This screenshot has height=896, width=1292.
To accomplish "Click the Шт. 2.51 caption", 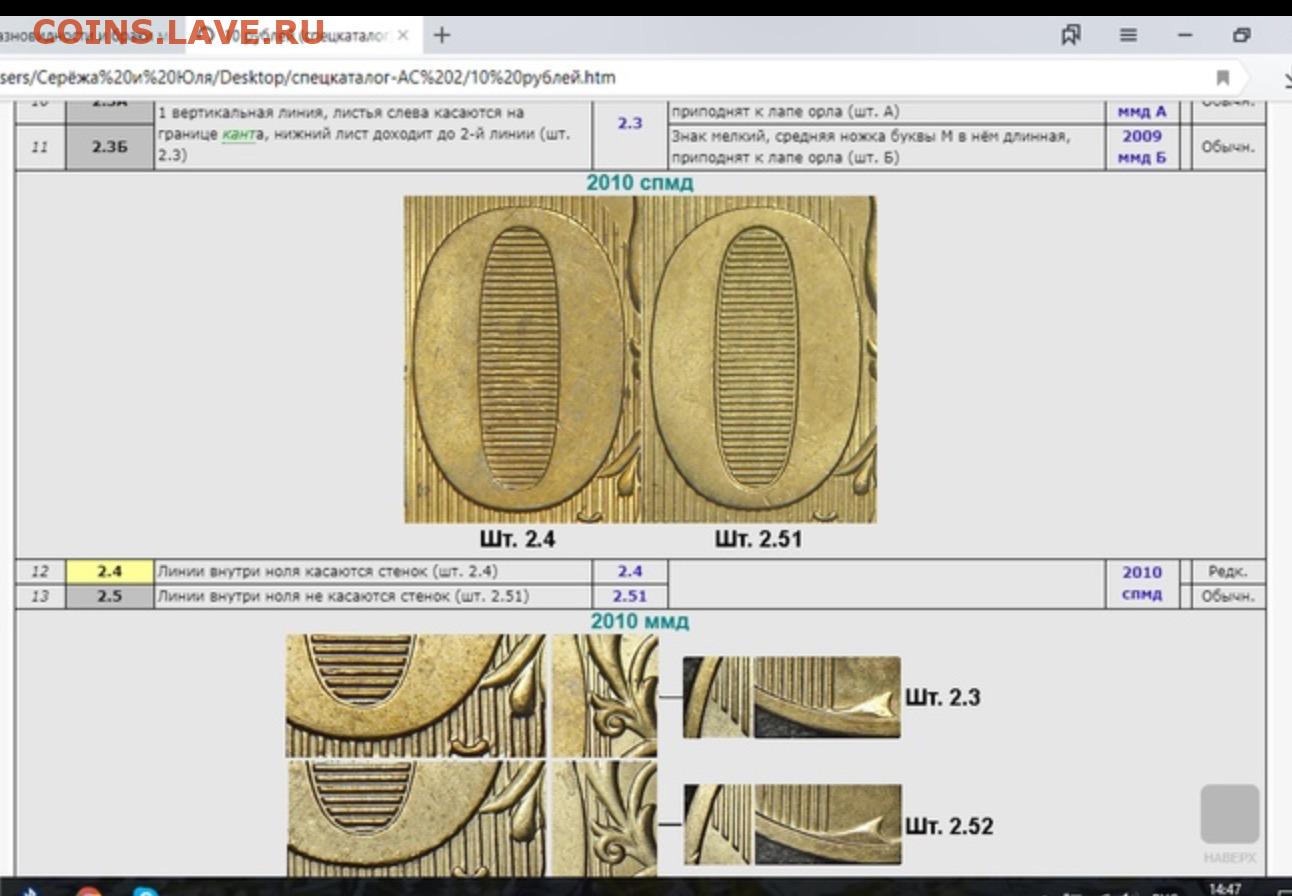I will click(x=758, y=540).
